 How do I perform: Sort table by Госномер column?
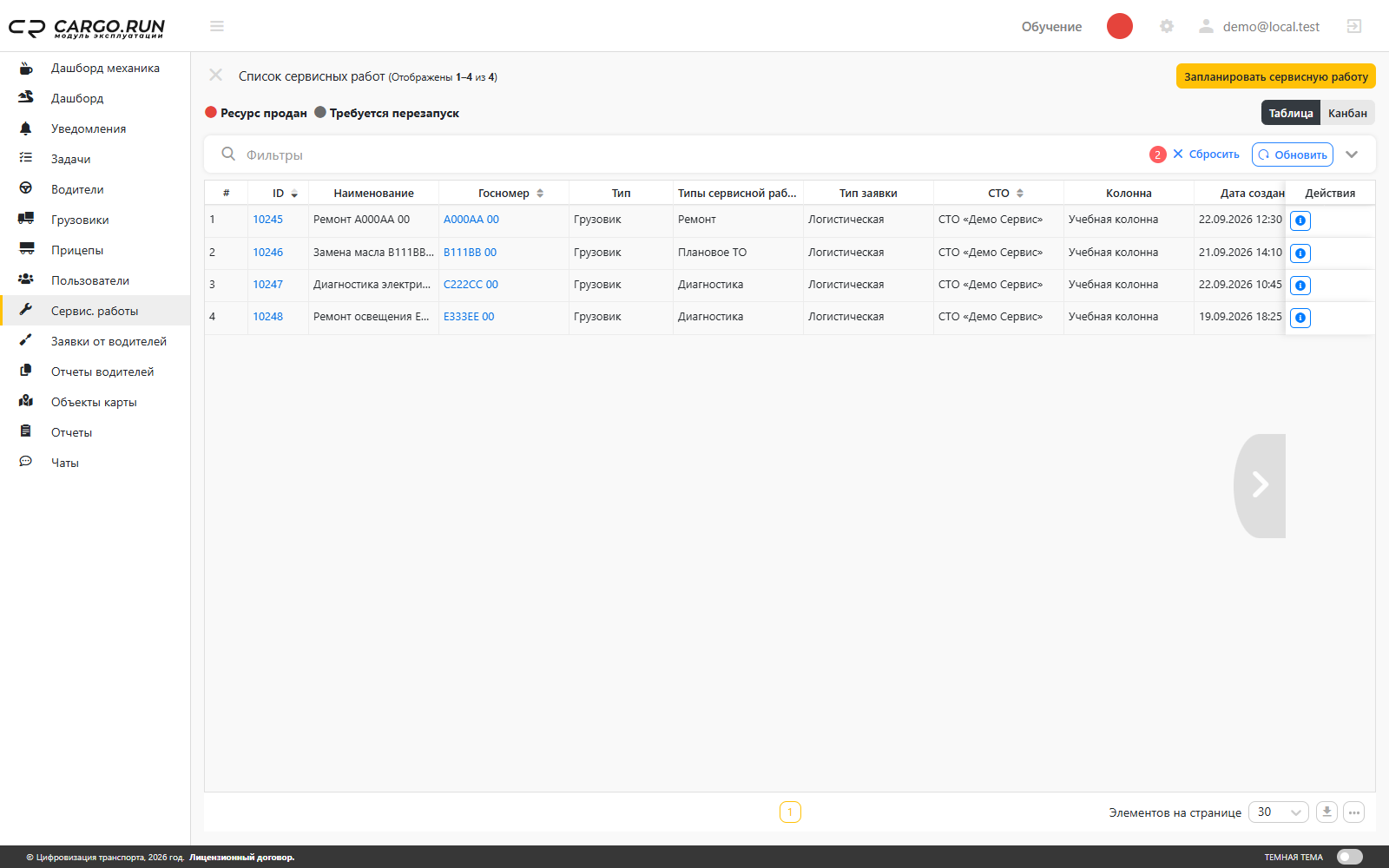coord(540,194)
